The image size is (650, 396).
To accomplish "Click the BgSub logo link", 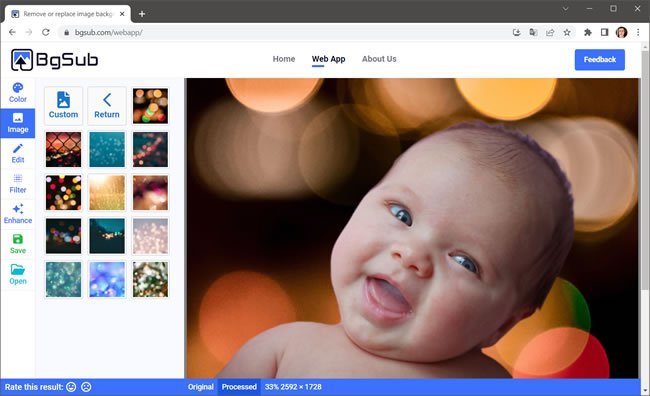I will tap(55, 60).
